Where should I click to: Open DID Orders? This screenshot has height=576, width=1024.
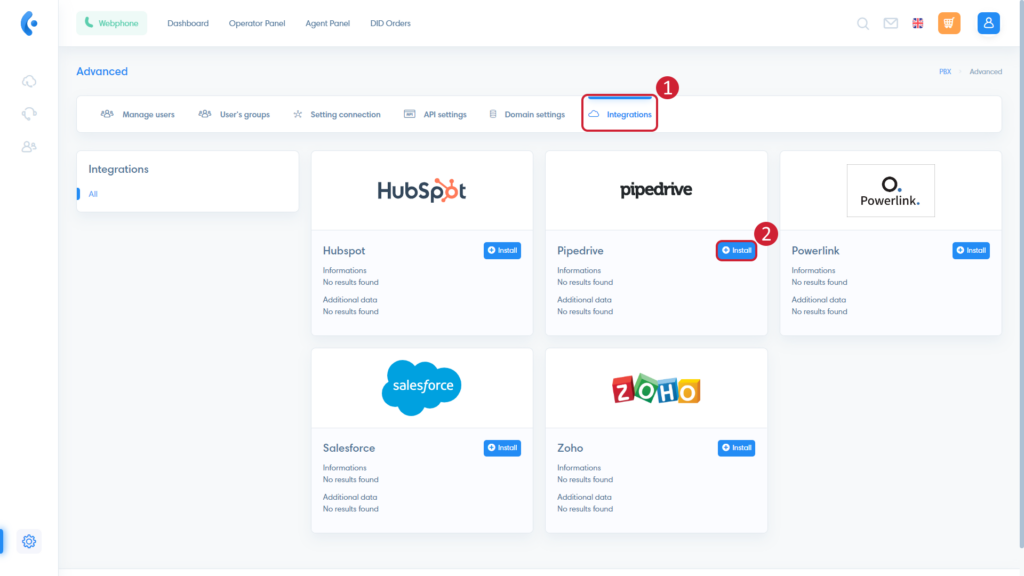click(x=391, y=24)
